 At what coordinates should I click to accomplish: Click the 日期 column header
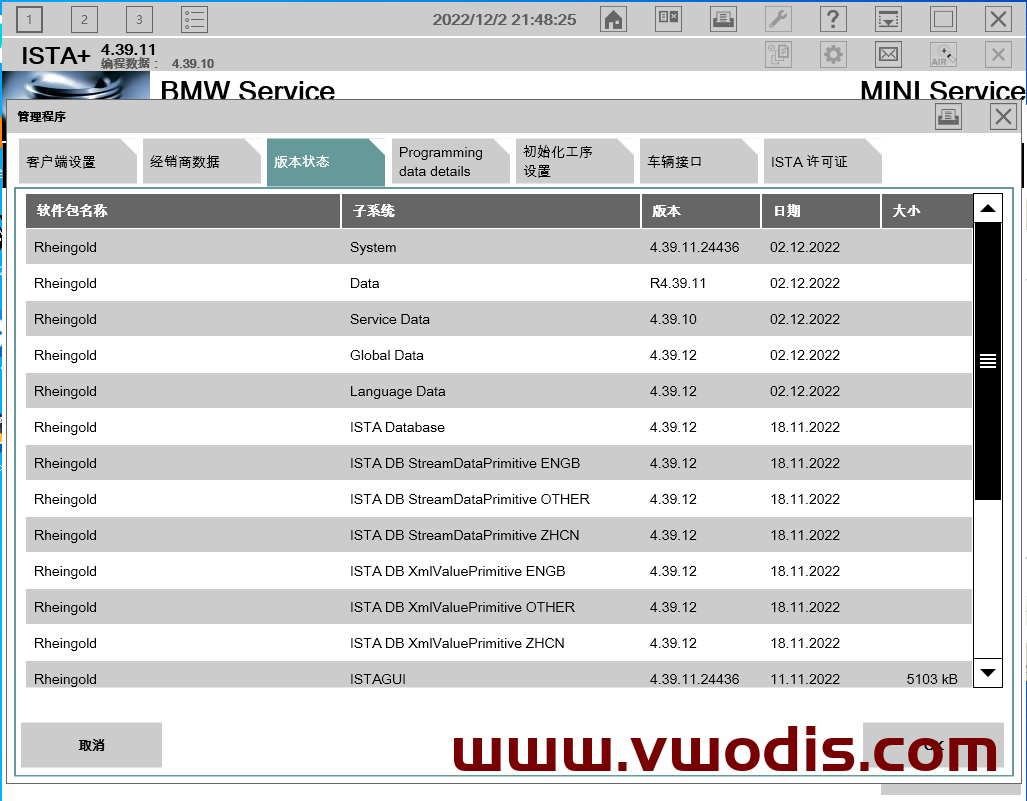tap(821, 211)
